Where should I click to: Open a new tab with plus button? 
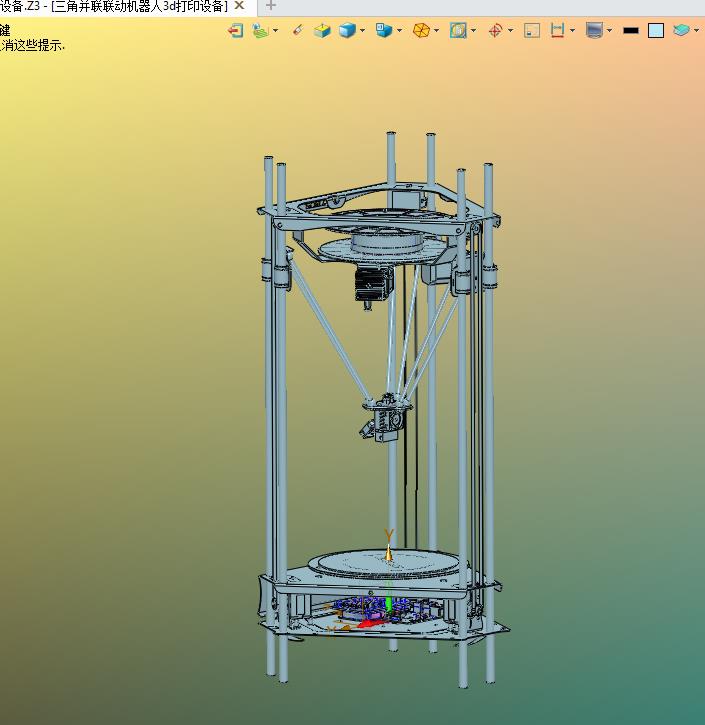[270, 6]
